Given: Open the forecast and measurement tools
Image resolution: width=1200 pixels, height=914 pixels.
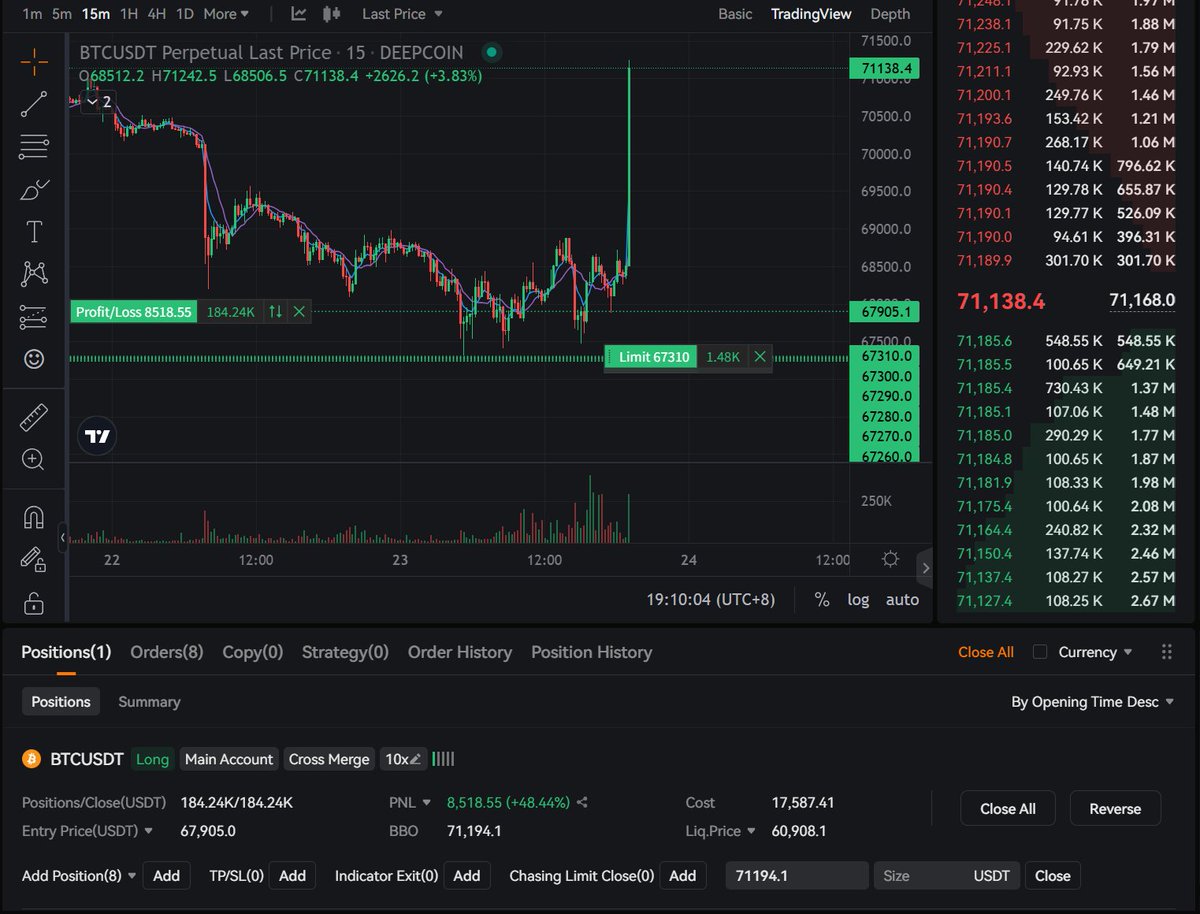Looking at the screenshot, I should [34, 317].
